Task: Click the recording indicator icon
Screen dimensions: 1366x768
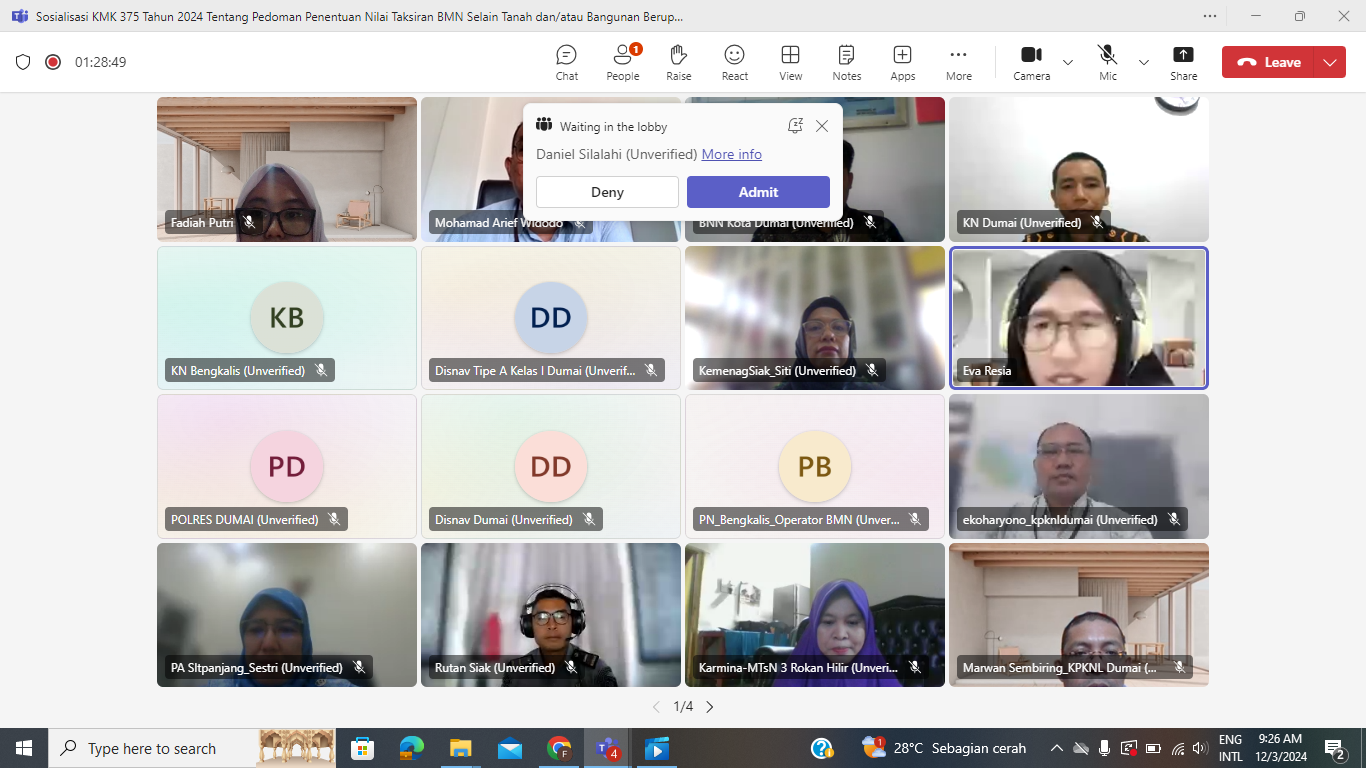Action: click(53, 62)
